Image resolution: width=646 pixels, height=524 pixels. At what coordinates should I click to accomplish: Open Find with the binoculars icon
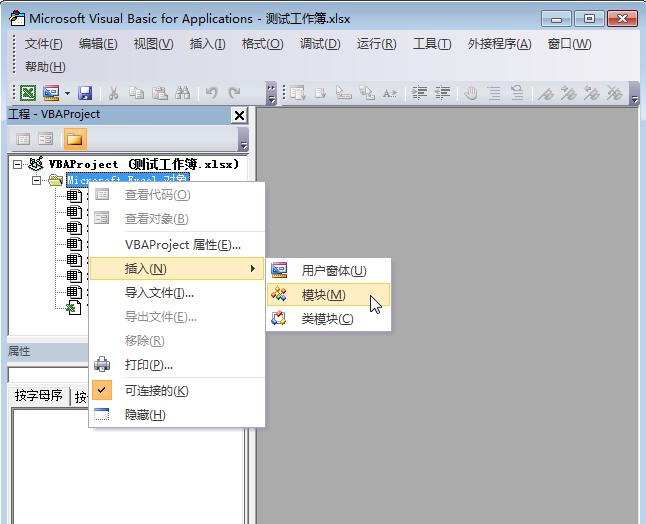(183, 93)
